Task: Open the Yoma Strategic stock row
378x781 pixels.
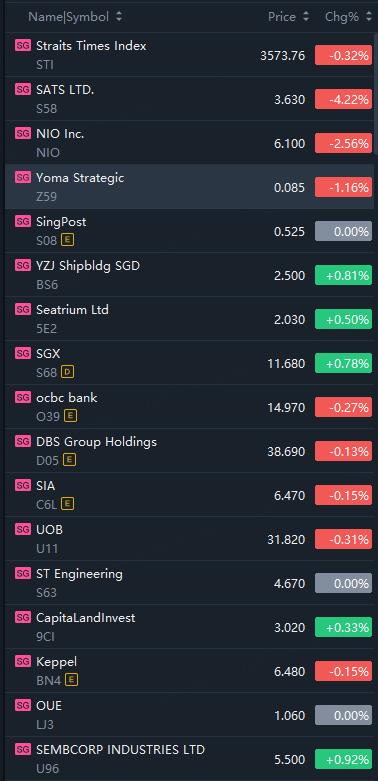Action: click(x=189, y=187)
